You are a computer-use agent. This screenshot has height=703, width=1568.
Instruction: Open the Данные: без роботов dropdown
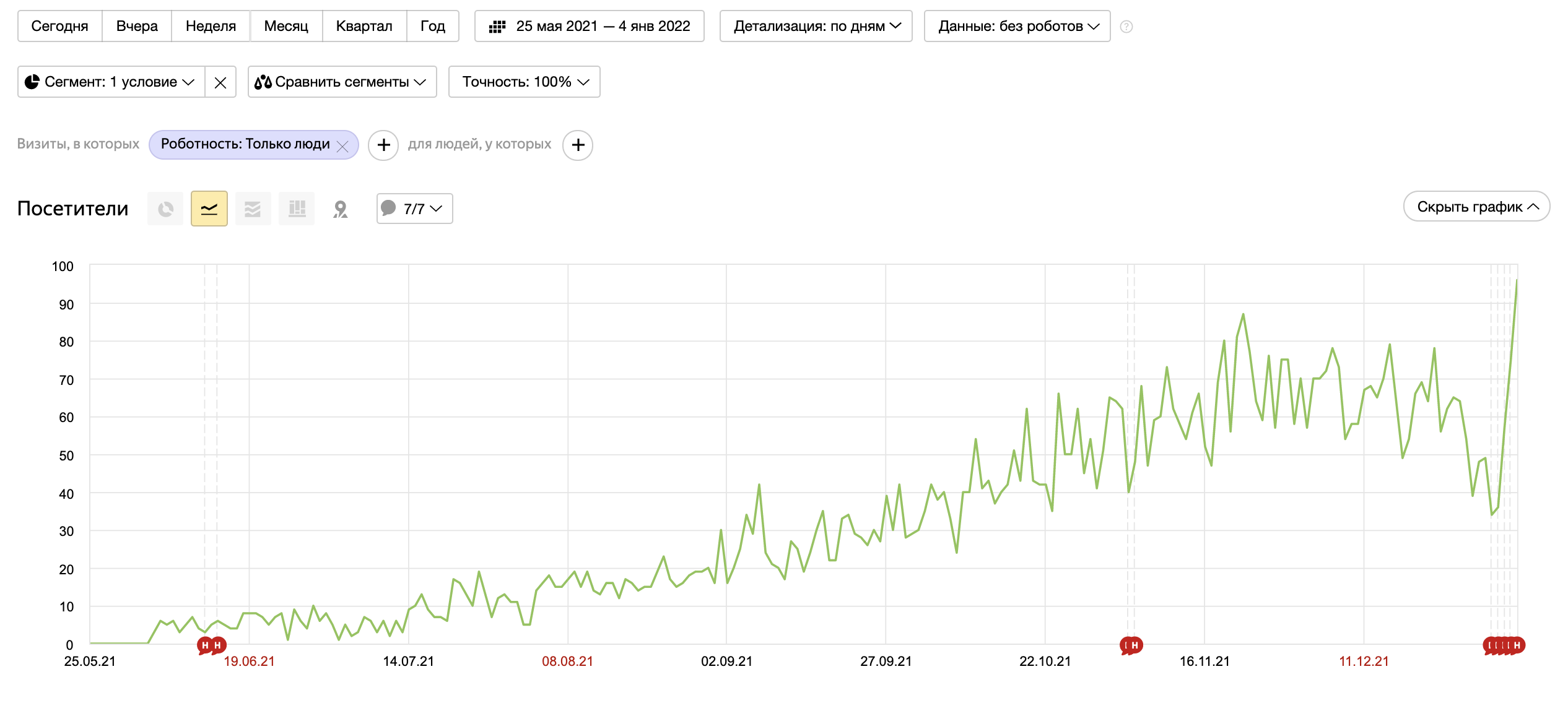click(1017, 27)
